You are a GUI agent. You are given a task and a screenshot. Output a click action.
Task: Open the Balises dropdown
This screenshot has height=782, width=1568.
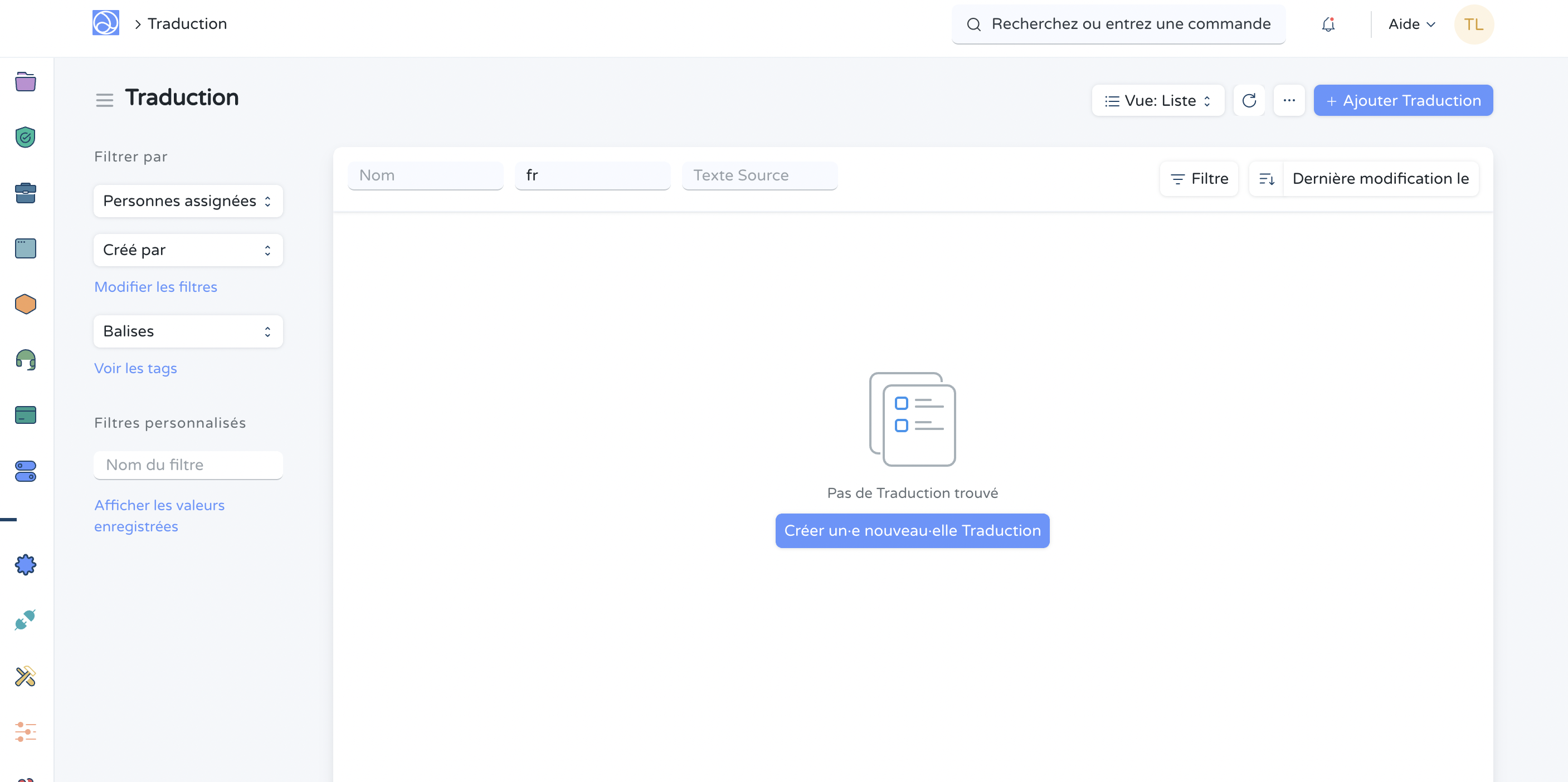(187, 331)
